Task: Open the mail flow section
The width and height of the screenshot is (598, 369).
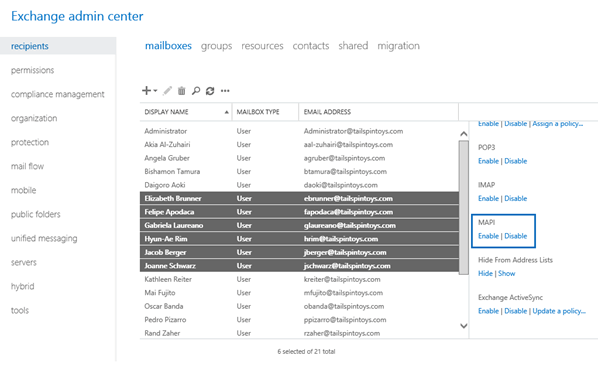Action: (27, 166)
